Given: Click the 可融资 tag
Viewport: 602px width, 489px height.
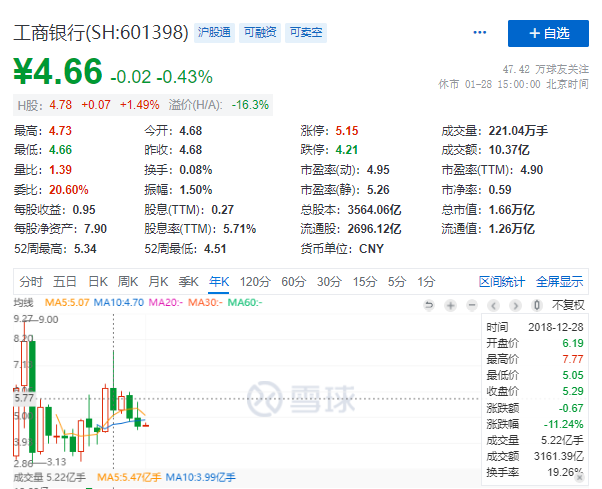Looking at the screenshot, I should click(x=260, y=33).
